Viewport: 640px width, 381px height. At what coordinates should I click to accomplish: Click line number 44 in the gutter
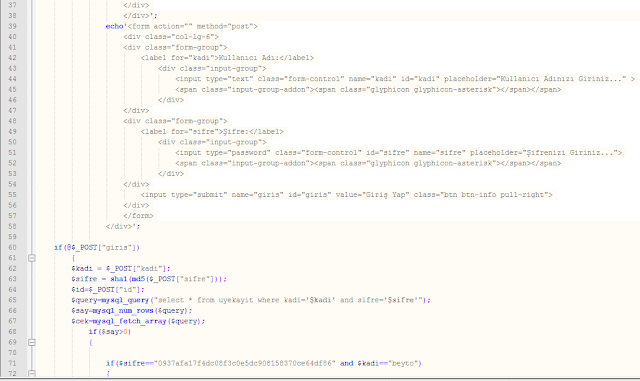pyautogui.click(x=12, y=79)
